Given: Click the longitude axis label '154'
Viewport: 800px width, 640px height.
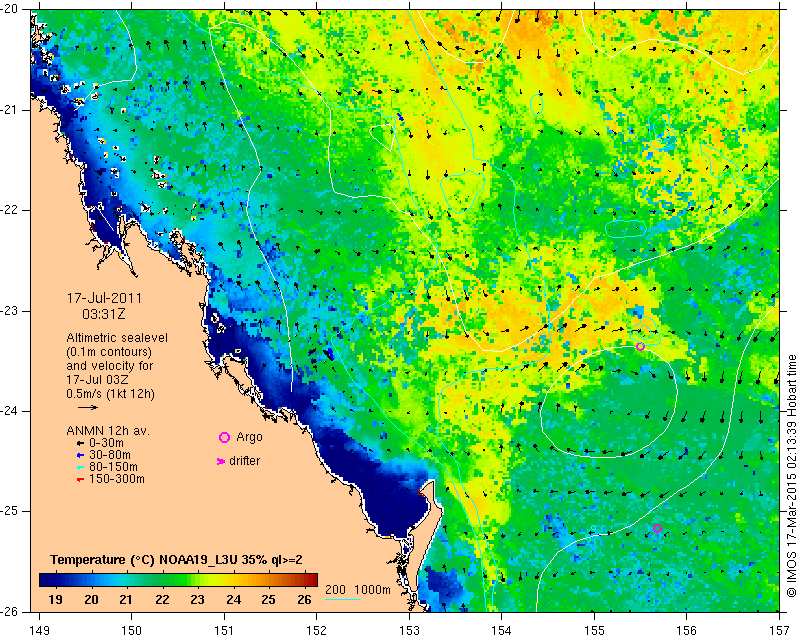Looking at the screenshot, I should coord(502,631).
